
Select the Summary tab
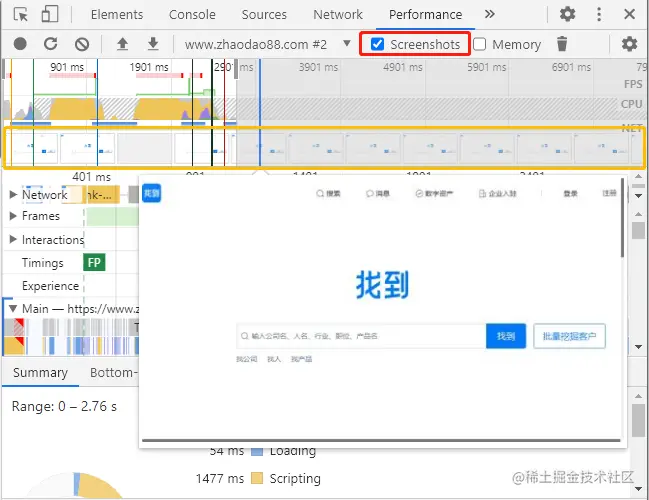coord(40,373)
